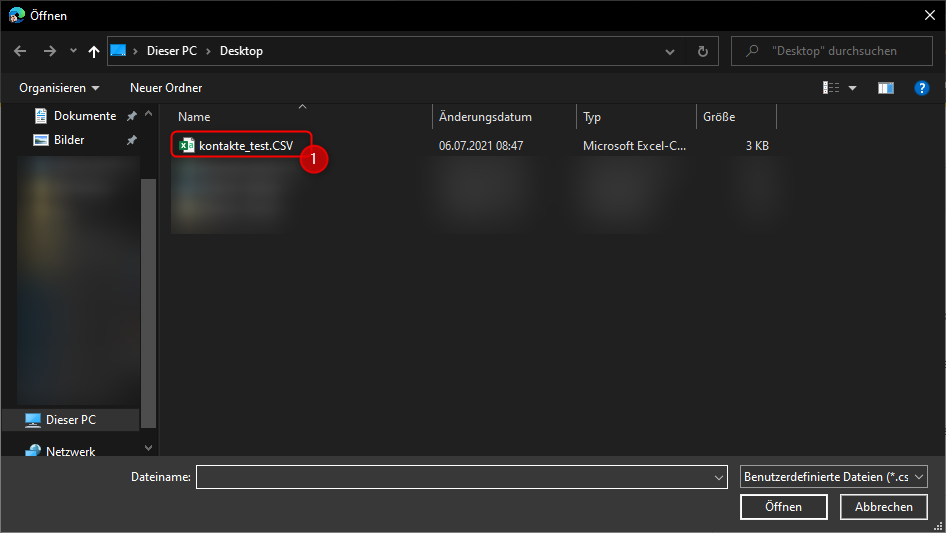Screen dimensions: 946x533
Task: Open recent locations dropdown arrow
Action: click(73, 51)
